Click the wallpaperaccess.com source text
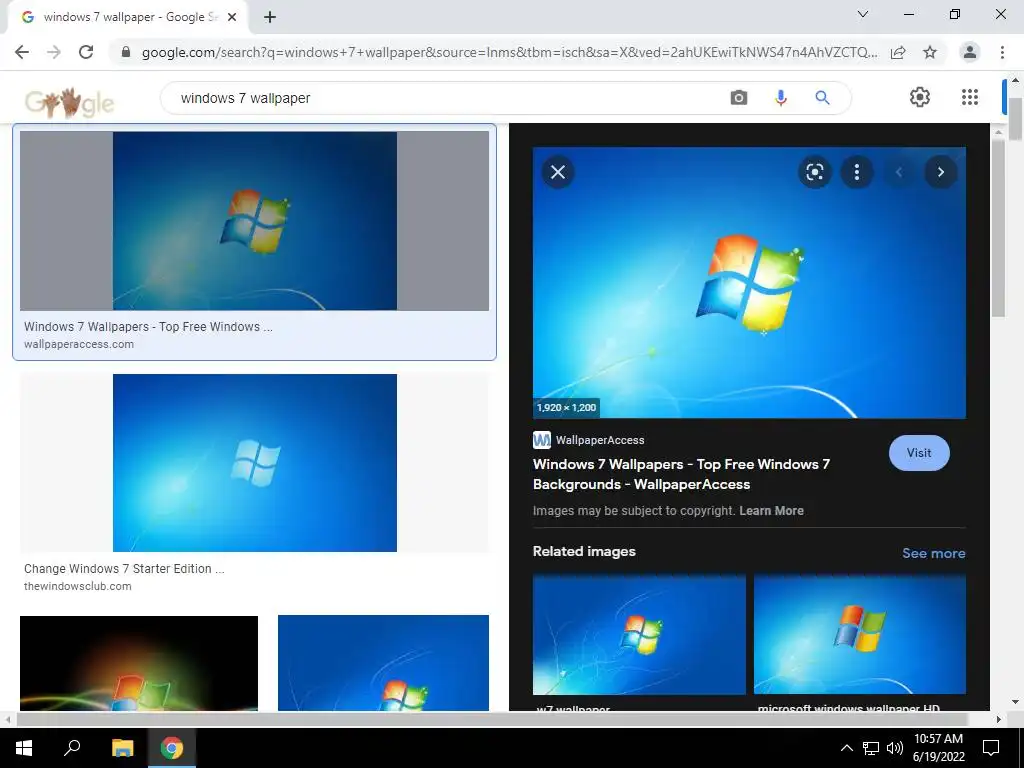 [79, 344]
